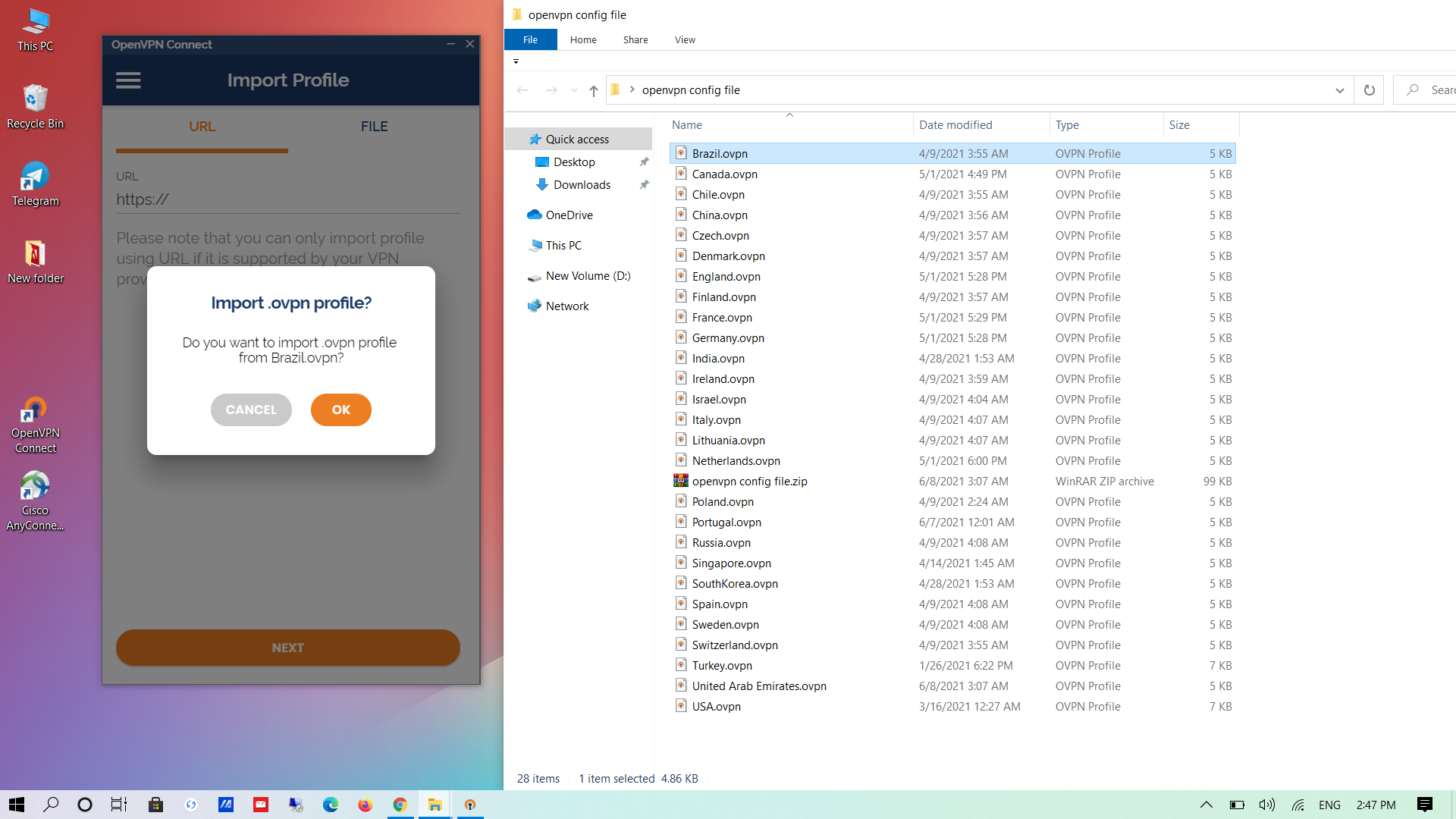Image resolution: width=1456 pixels, height=819 pixels.
Task: Open the New folder desktop icon
Action: point(35,262)
